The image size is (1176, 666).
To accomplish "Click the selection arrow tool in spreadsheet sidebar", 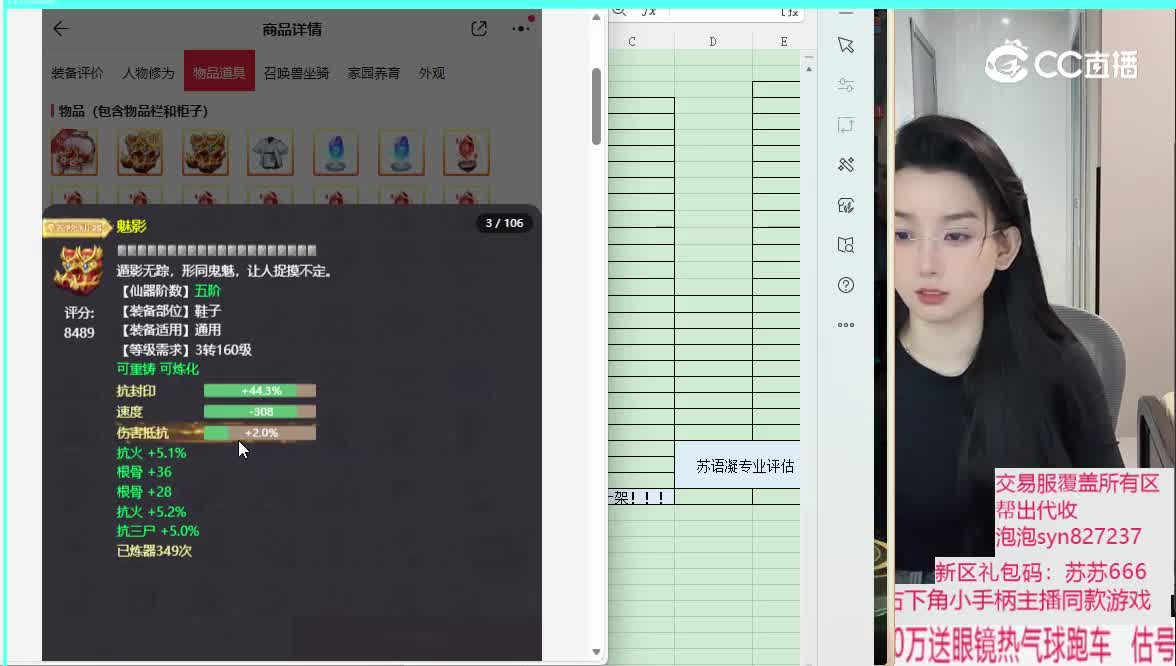I will (x=846, y=45).
